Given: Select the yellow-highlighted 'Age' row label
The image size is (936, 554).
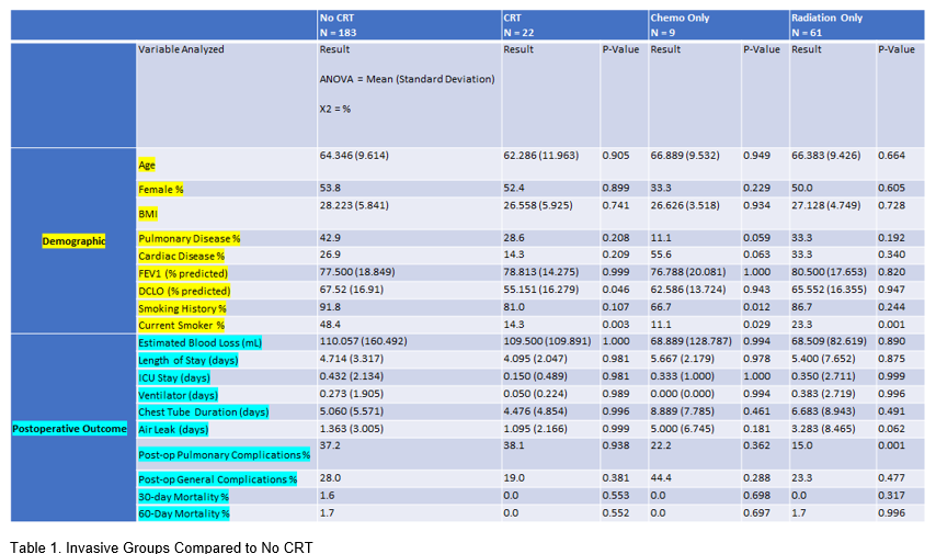Looking at the screenshot, I should 147,164.
